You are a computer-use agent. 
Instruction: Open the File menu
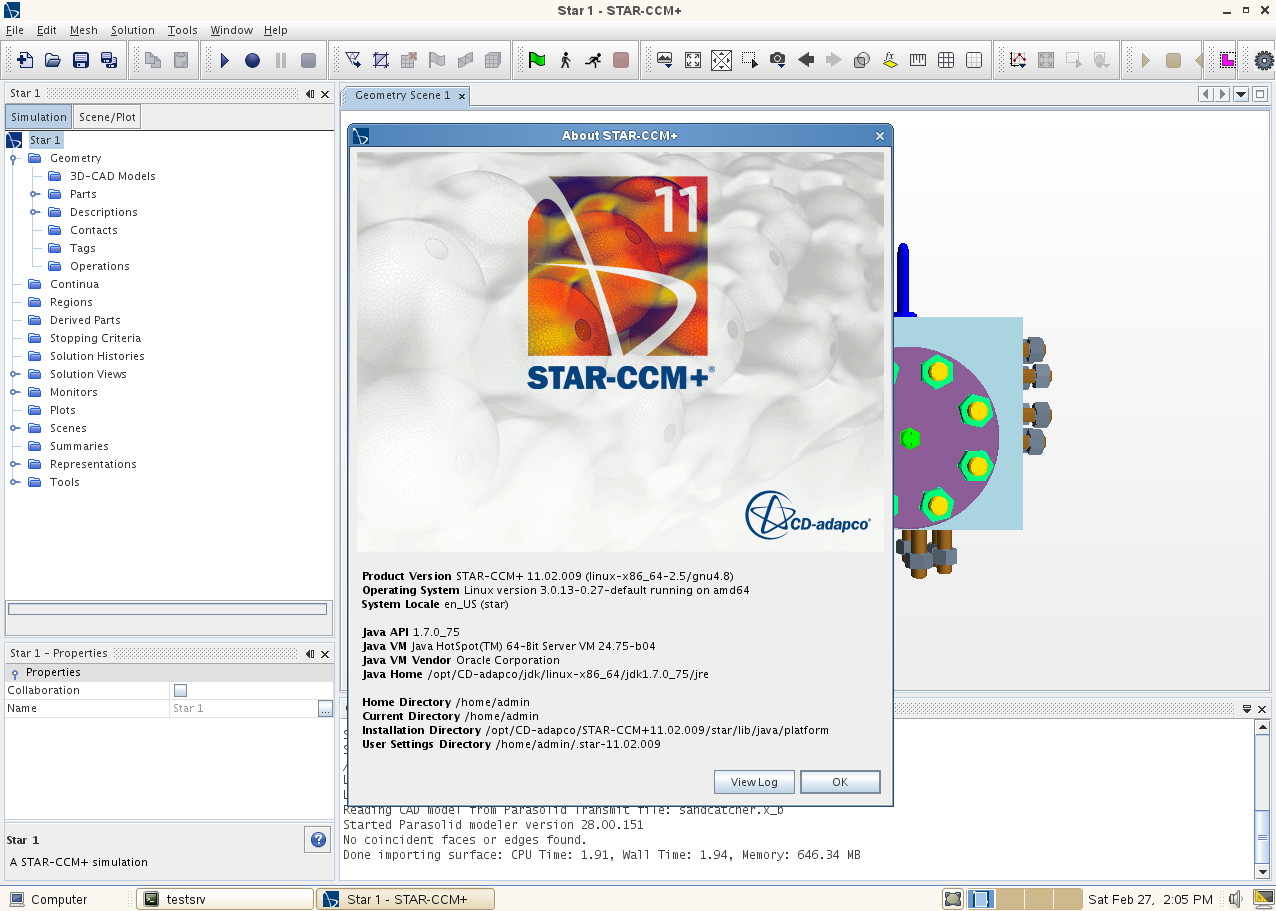[x=14, y=30]
